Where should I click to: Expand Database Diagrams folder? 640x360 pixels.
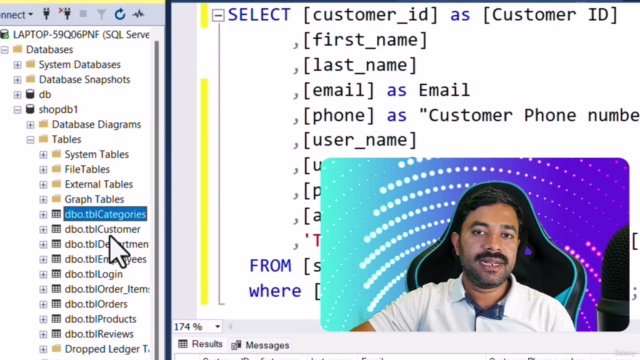31,125
